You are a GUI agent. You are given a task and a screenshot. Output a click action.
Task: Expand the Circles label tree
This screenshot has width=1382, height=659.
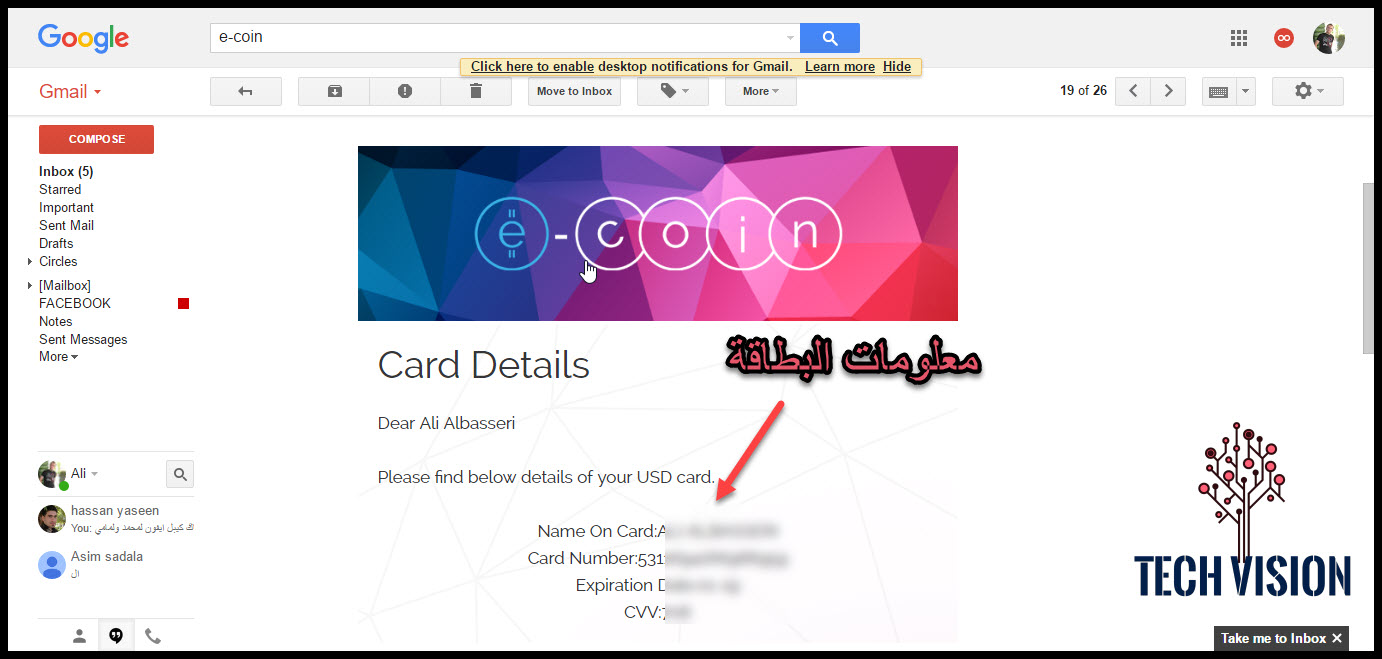coord(30,262)
